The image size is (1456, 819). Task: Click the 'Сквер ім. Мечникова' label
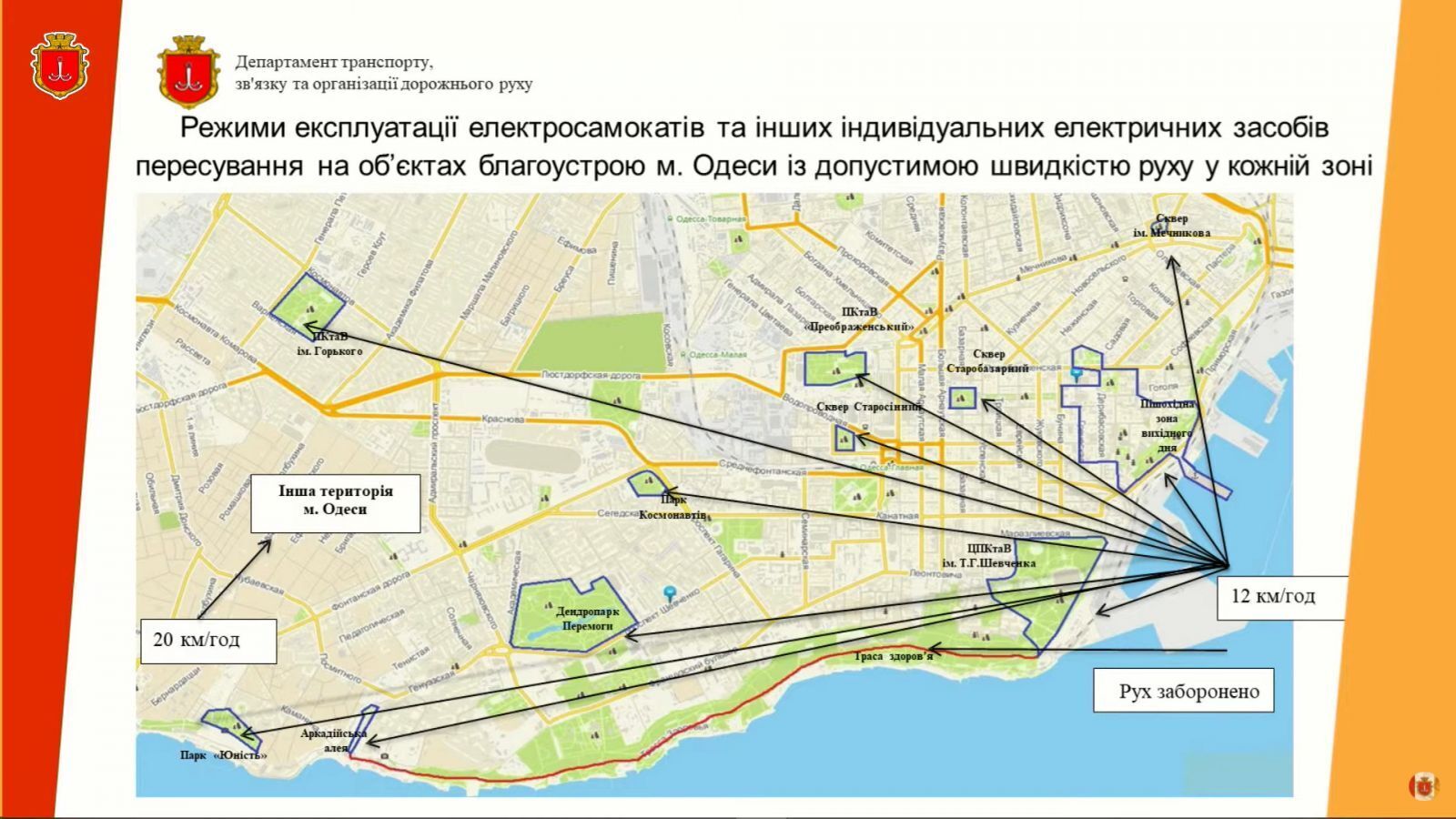1172,226
